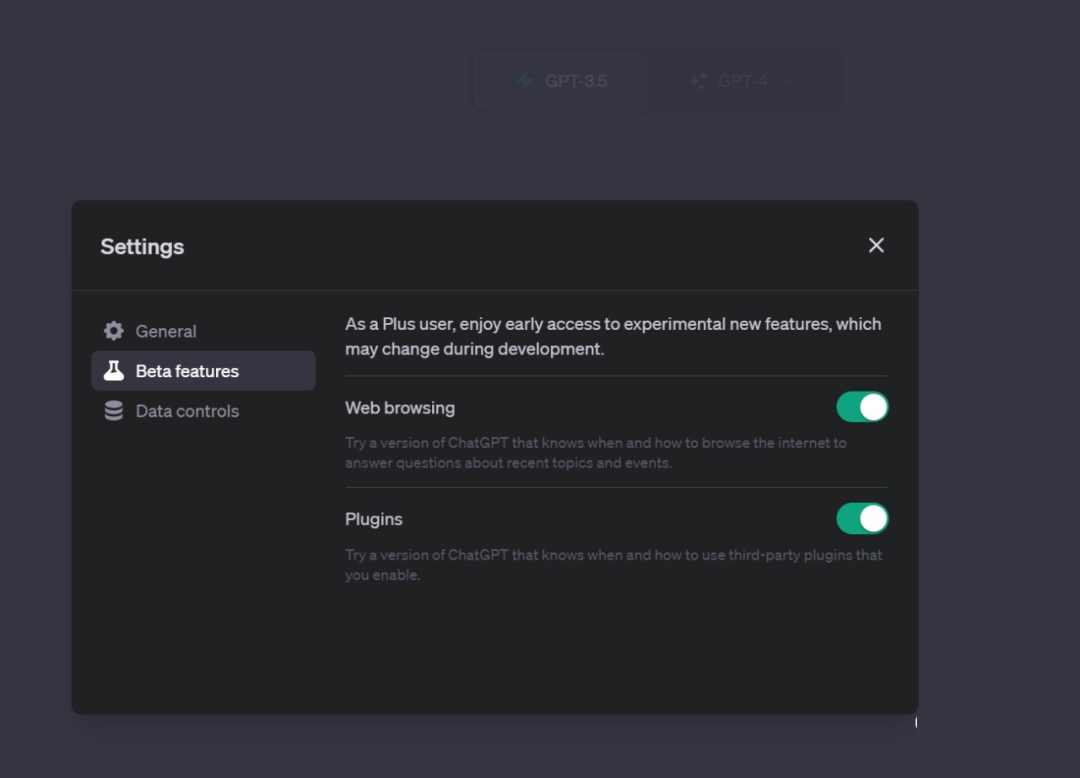Click the 'As a Plus user' description text
This screenshot has width=1080, height=778.
pyautogui.click(x=613, y=336)
